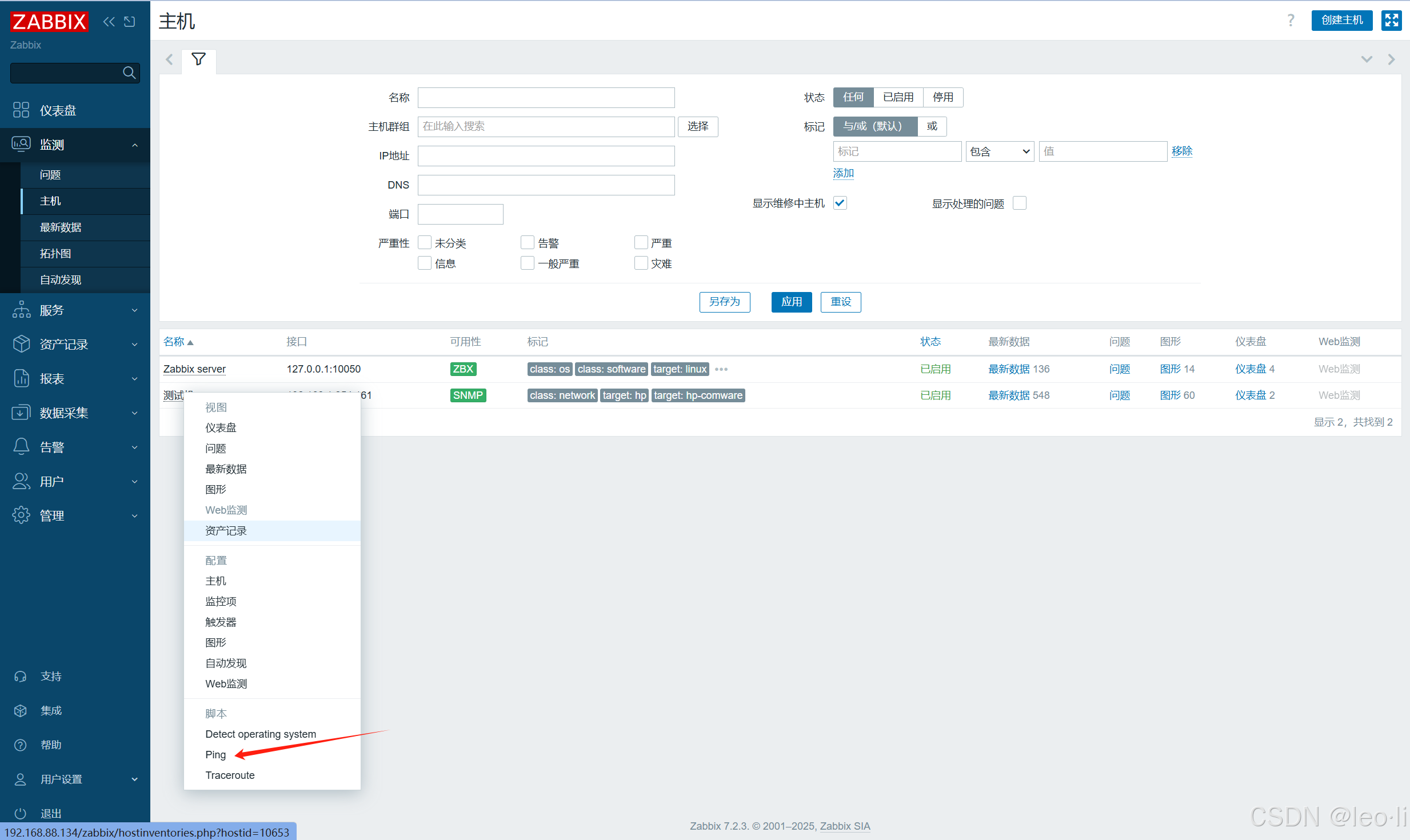
Task: Open the Dashboards (仪表盘) sidebar icon
Action: click(21, 110)
